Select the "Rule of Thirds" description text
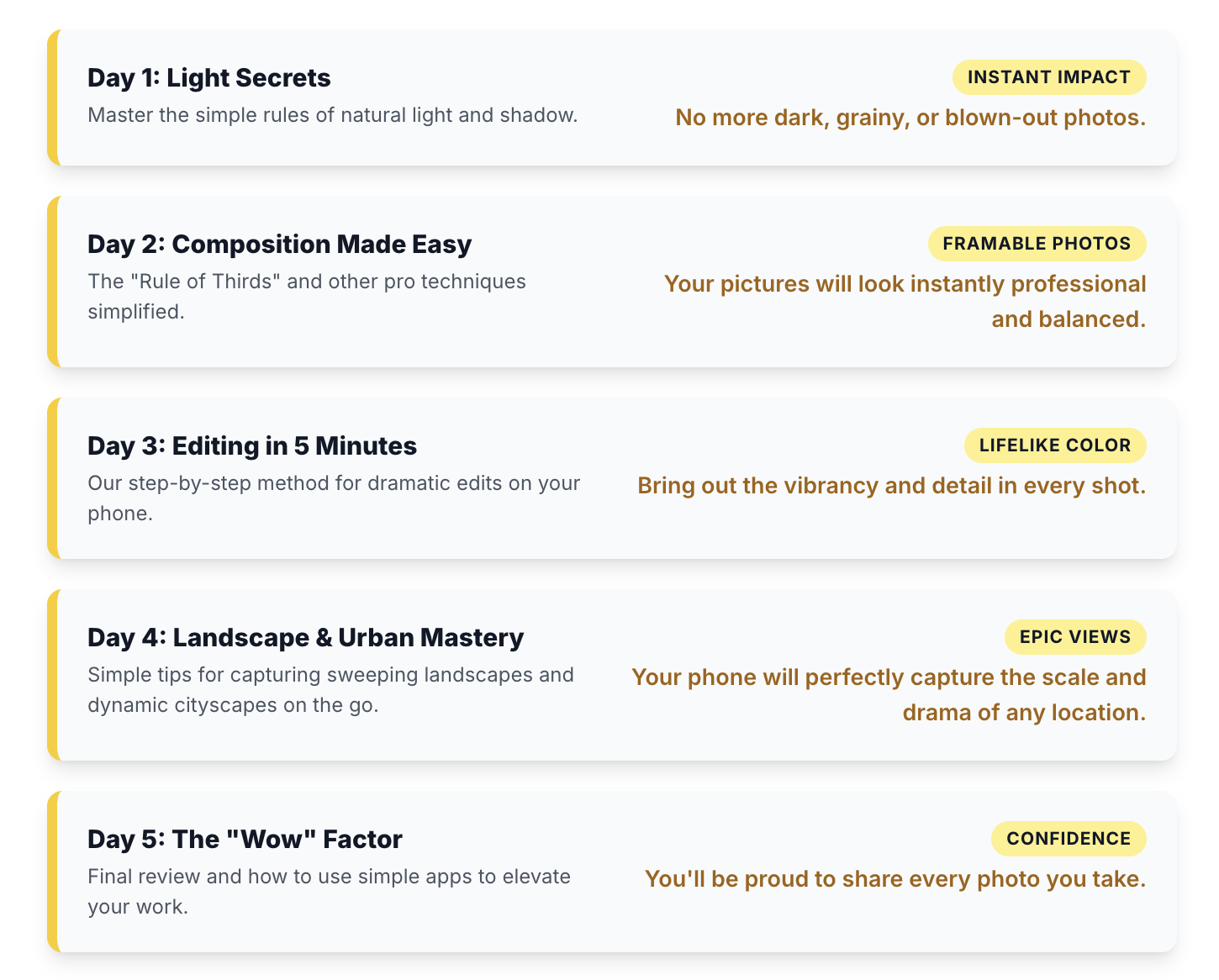This screenshot has height=980, width=1219. (307, 296)
